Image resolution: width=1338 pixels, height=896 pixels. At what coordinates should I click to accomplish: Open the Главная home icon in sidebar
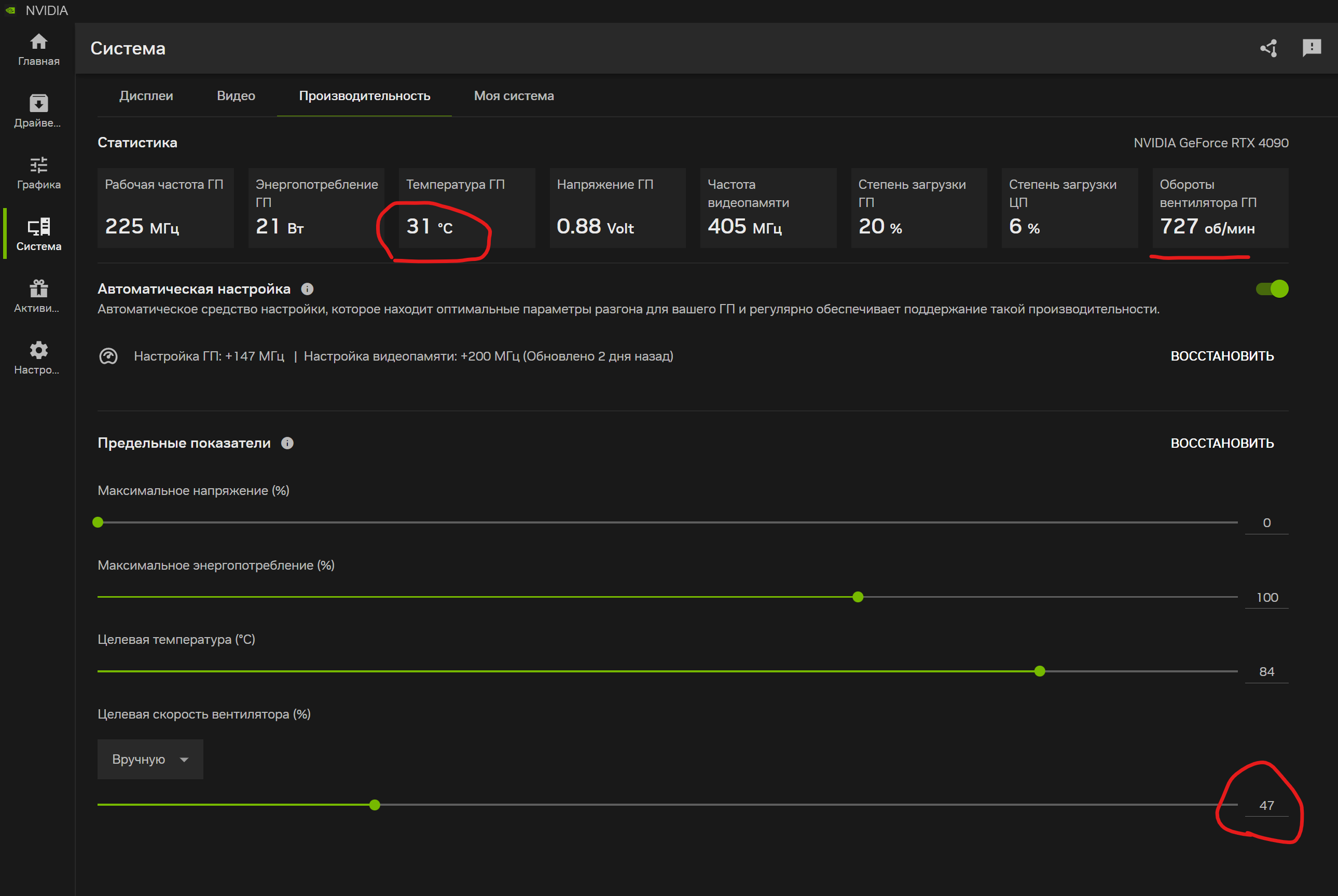(x=38, y=42)
